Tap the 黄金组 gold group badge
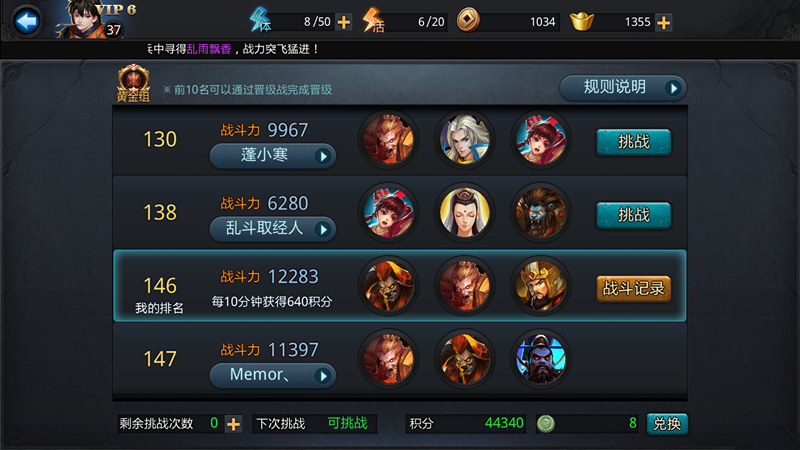Image resolution: width=800 pixels, height=450 pixels. tap(133, 84)
